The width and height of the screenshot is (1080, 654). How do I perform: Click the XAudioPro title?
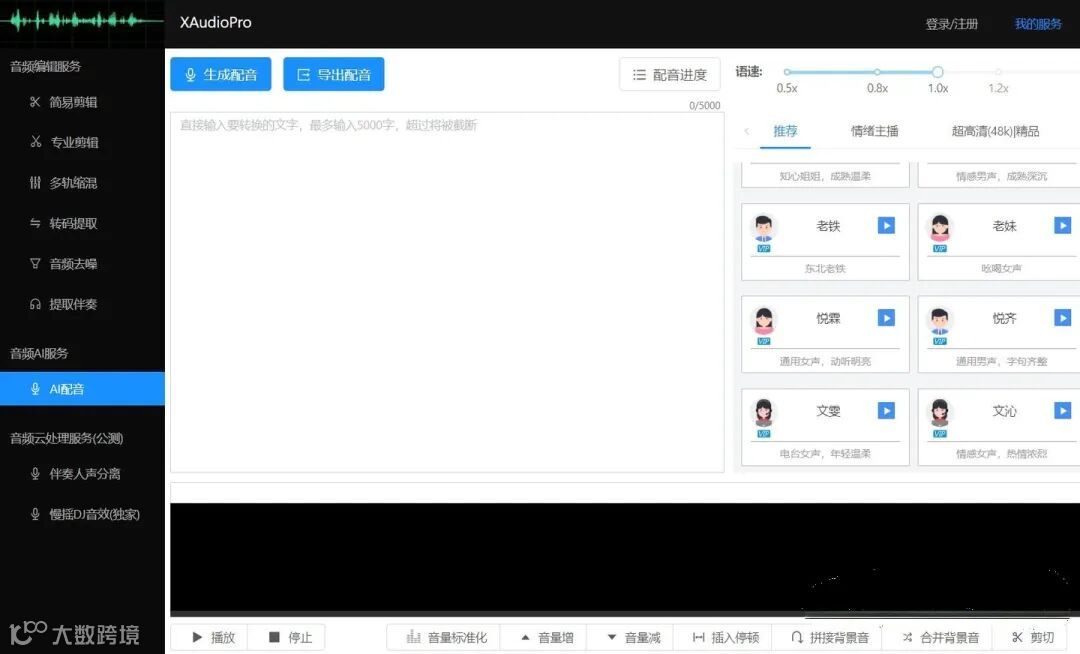tap(216, 23)
